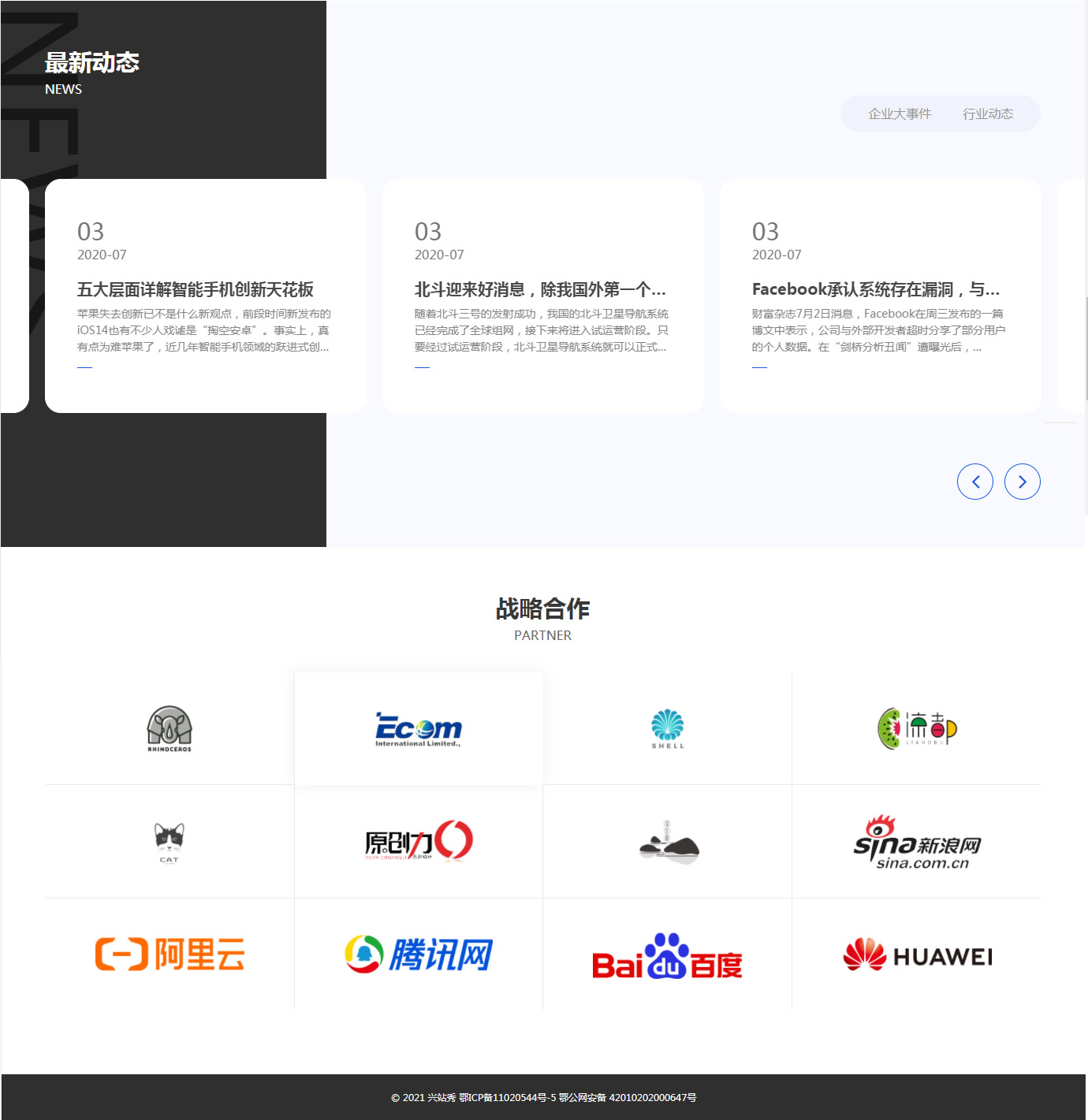
Task: Click the 战略合作 section heading
Action: pyautogui.click(x=543, y=608)
